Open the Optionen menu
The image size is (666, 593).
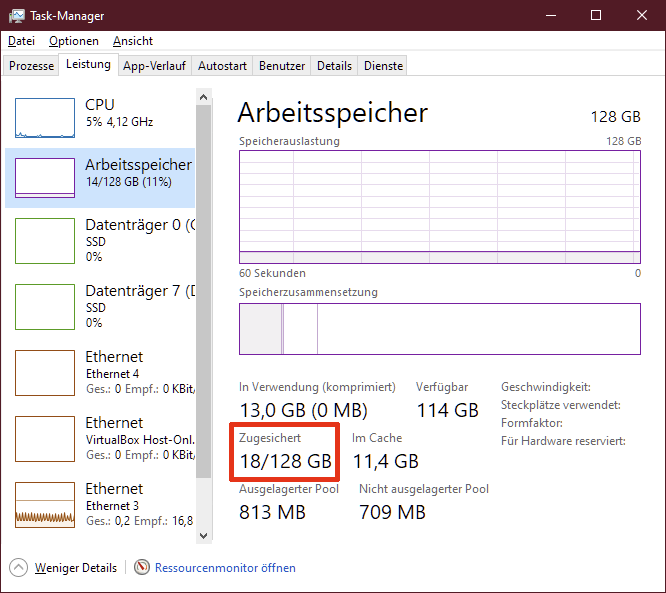click(74, 41)
